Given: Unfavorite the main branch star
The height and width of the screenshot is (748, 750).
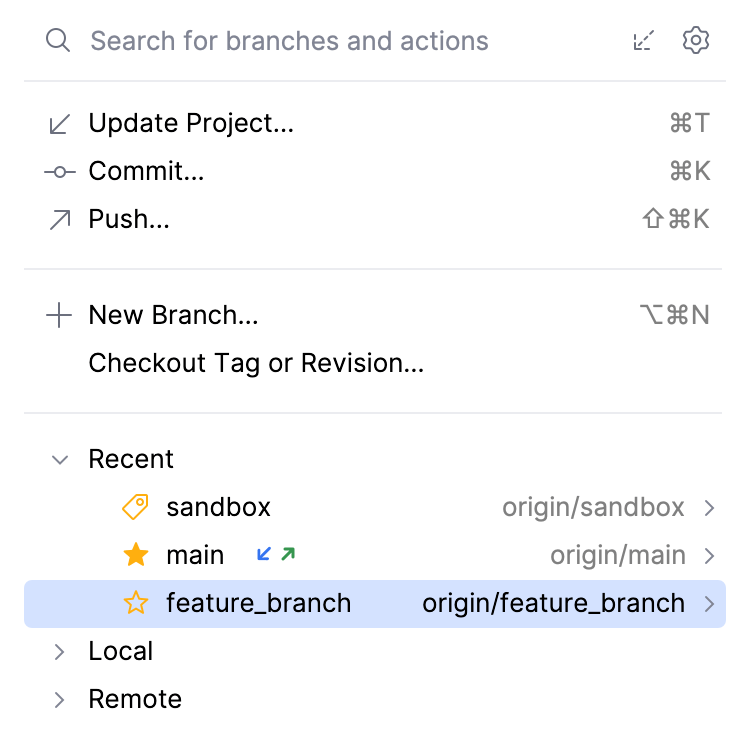Looking at the screenshot, I should [135, 555].
